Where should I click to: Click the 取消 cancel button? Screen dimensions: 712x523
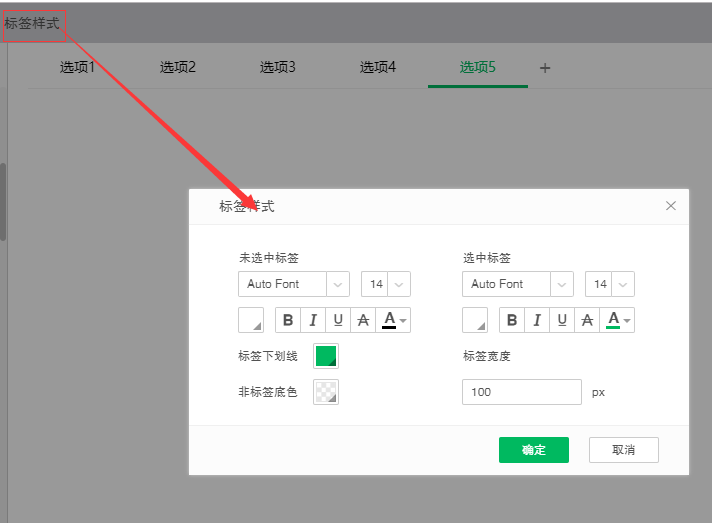(623, 450)
